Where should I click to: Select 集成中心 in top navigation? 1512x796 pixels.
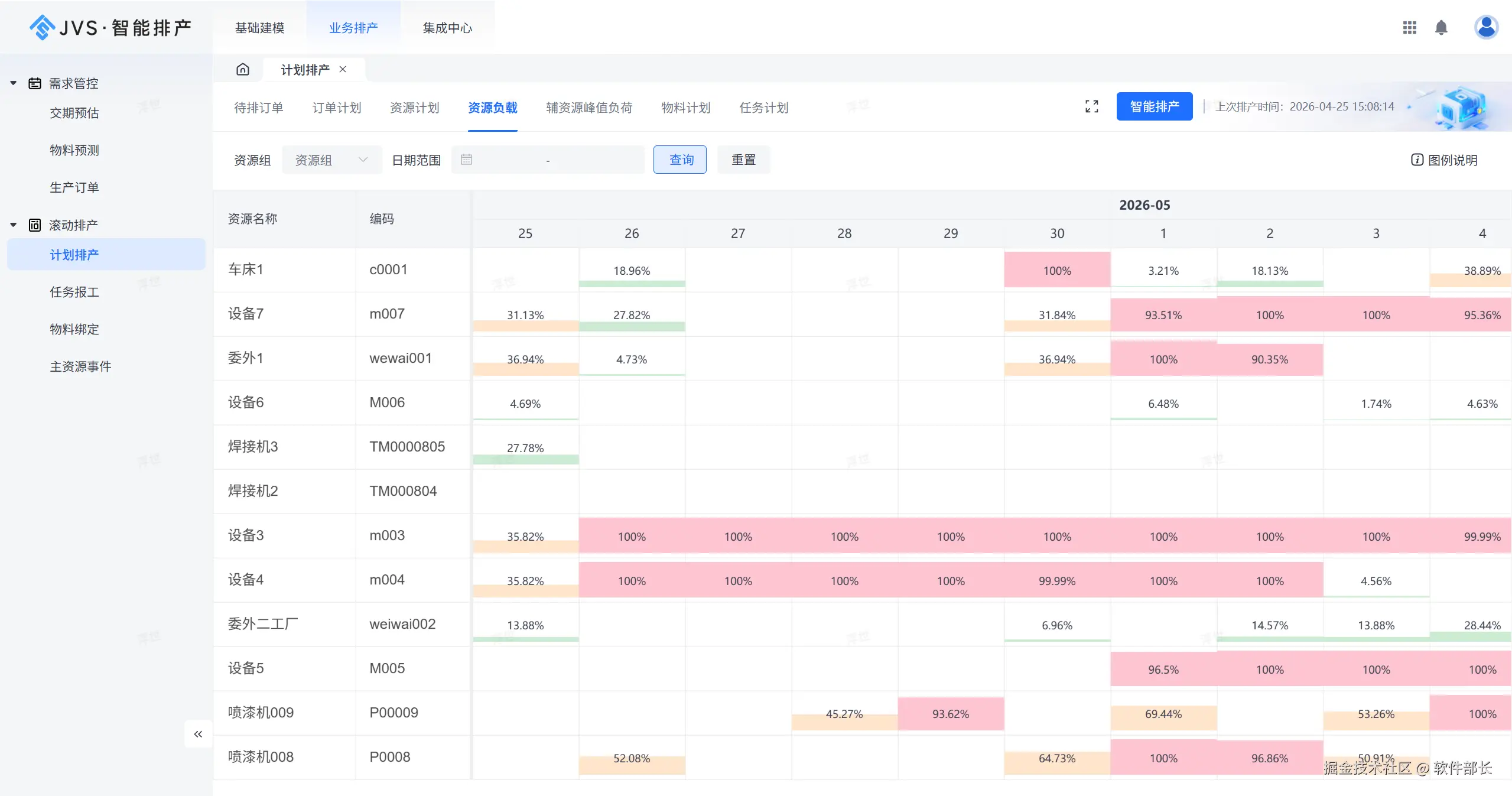pyautogui.click(x=447, y=28)
